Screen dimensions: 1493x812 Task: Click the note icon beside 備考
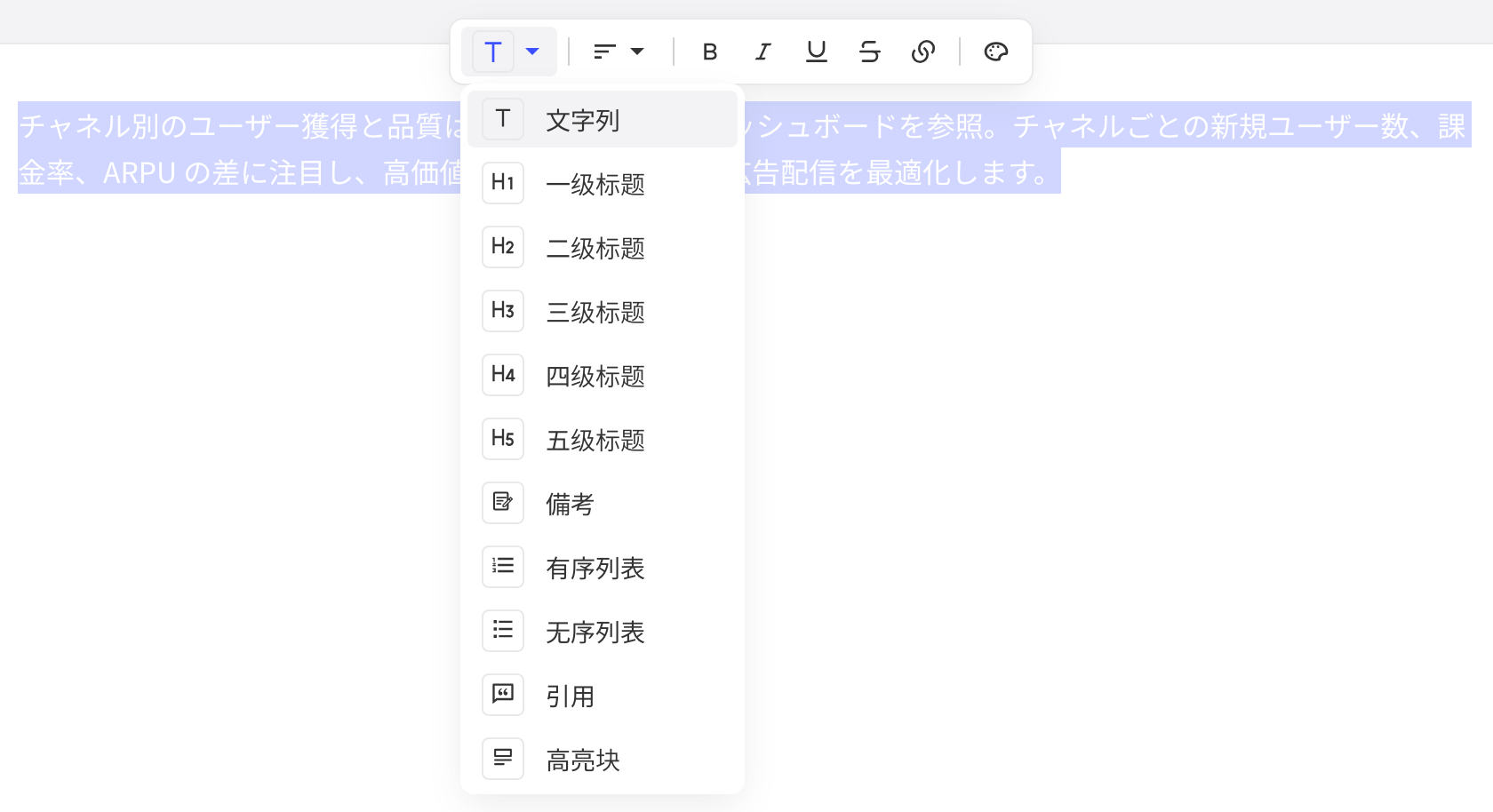[x=503, y=503]
